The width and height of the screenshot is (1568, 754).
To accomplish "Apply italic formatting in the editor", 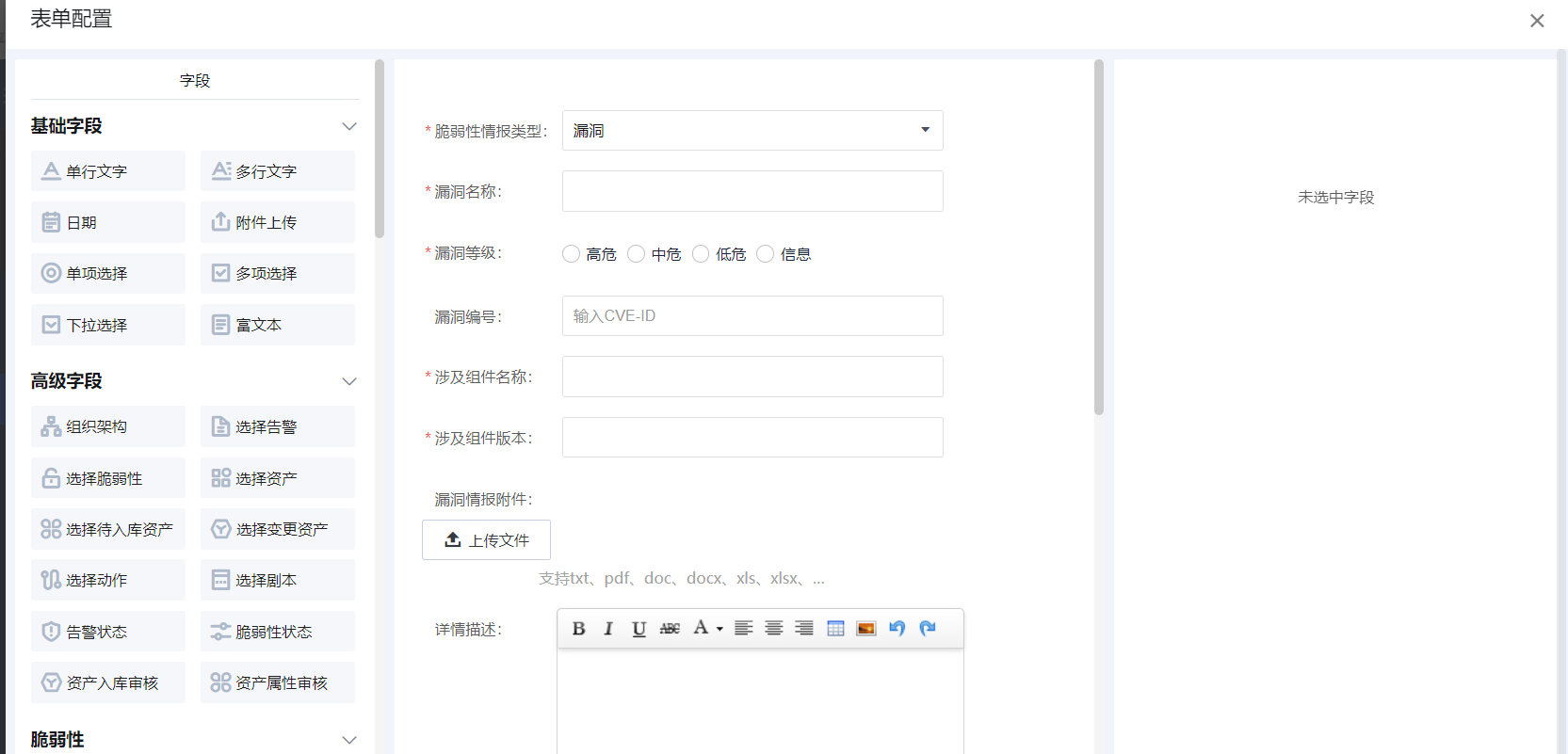I will (608, 629).
